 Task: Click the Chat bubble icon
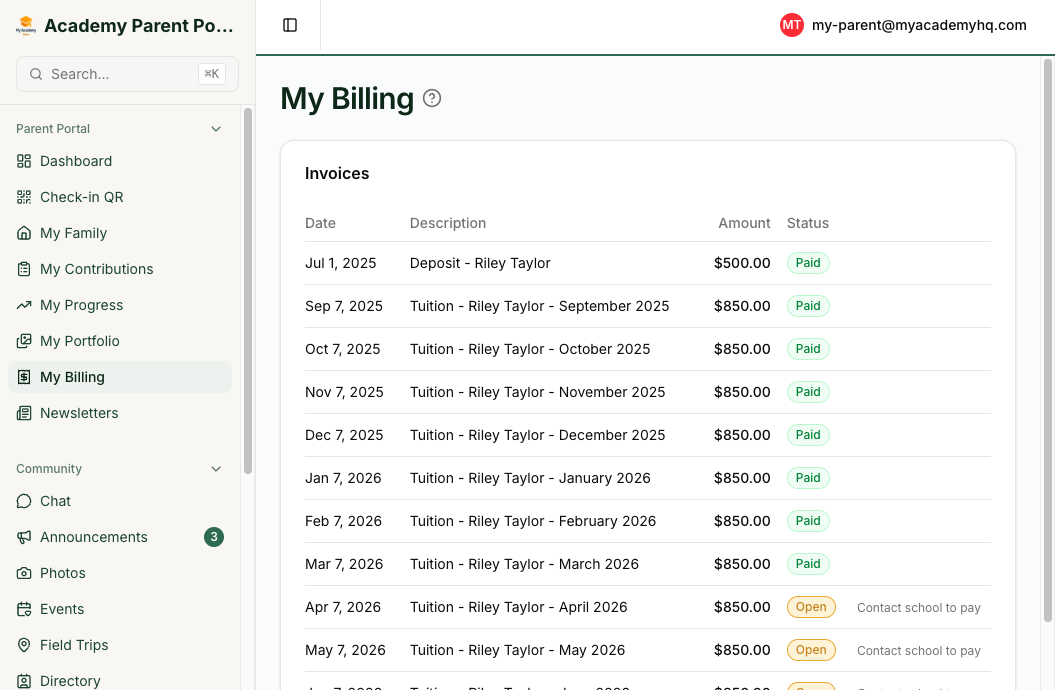(24, 501)
